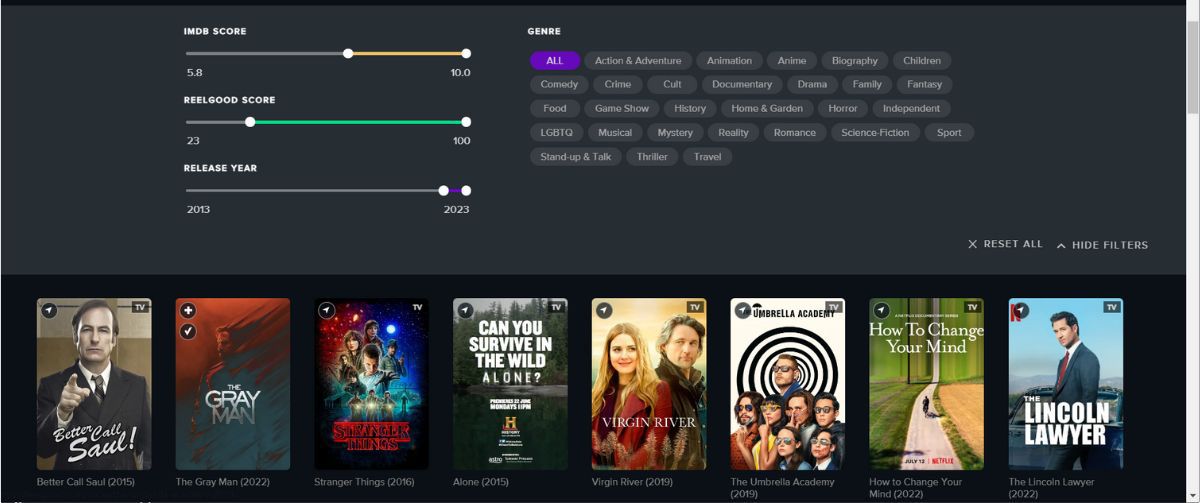1200x503 pixels.
Task: Toggle the Action & Adventure genre
Action: coord(638,61)
